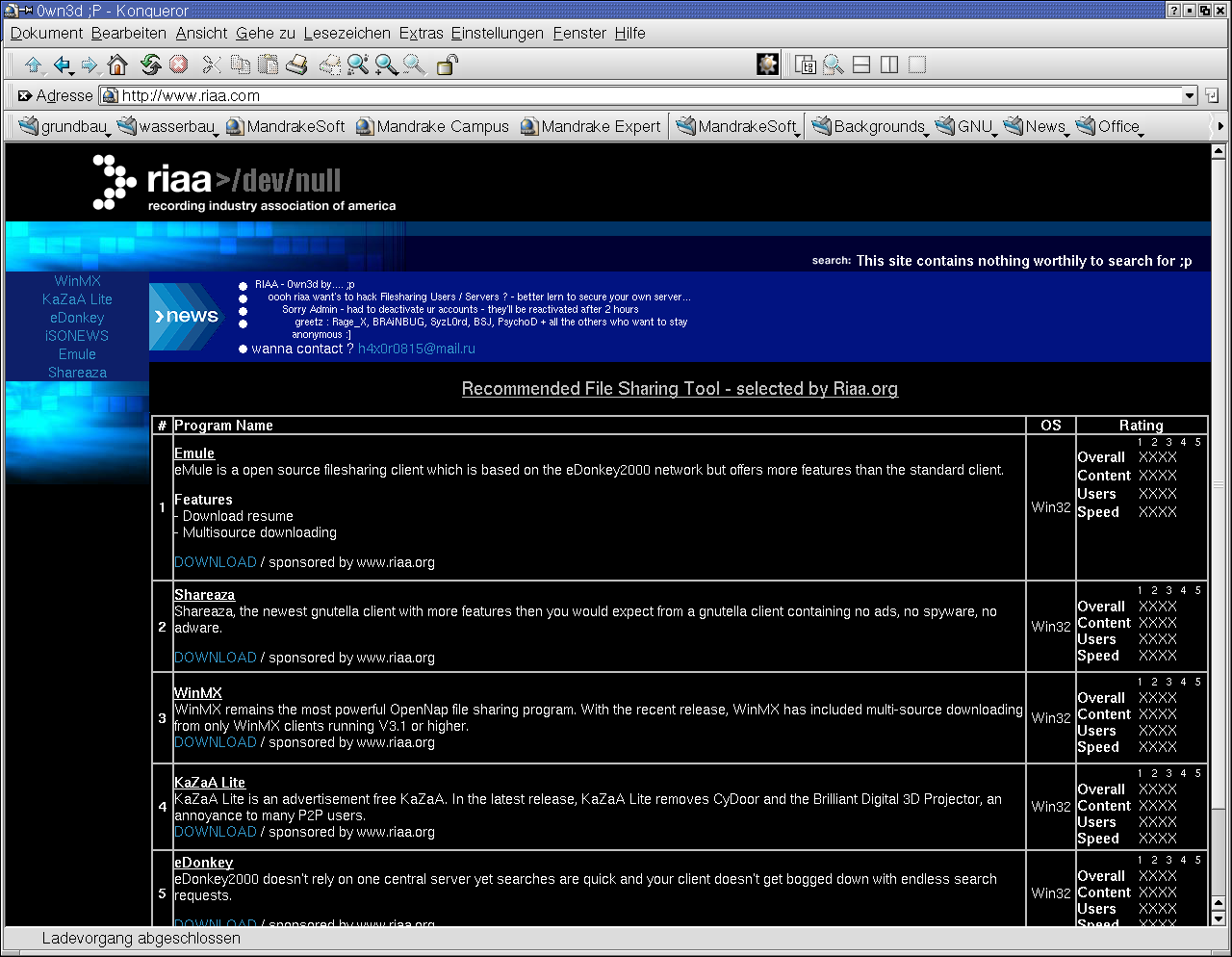Screen dimensions: 1232x957
Task: Click the h4x0r0815@mail.ru contact link
Action: (x=417, y=349)
